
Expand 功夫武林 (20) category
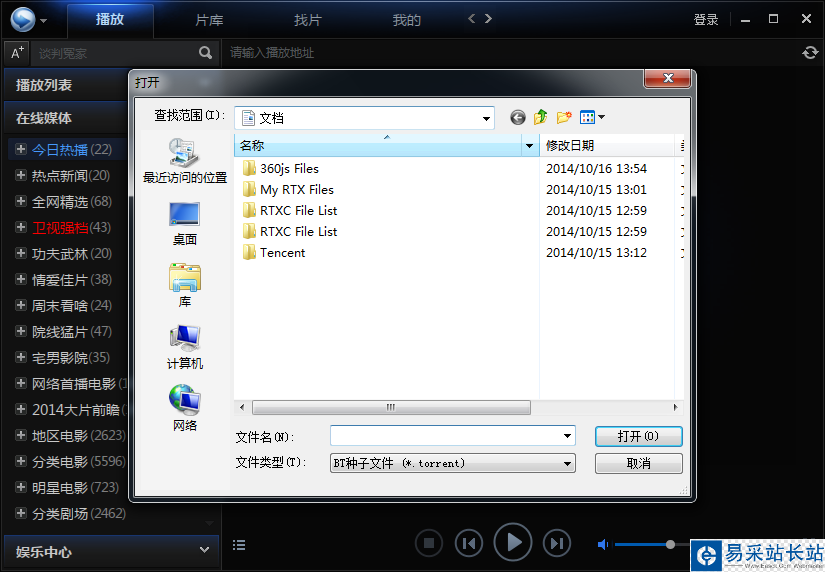21,253
